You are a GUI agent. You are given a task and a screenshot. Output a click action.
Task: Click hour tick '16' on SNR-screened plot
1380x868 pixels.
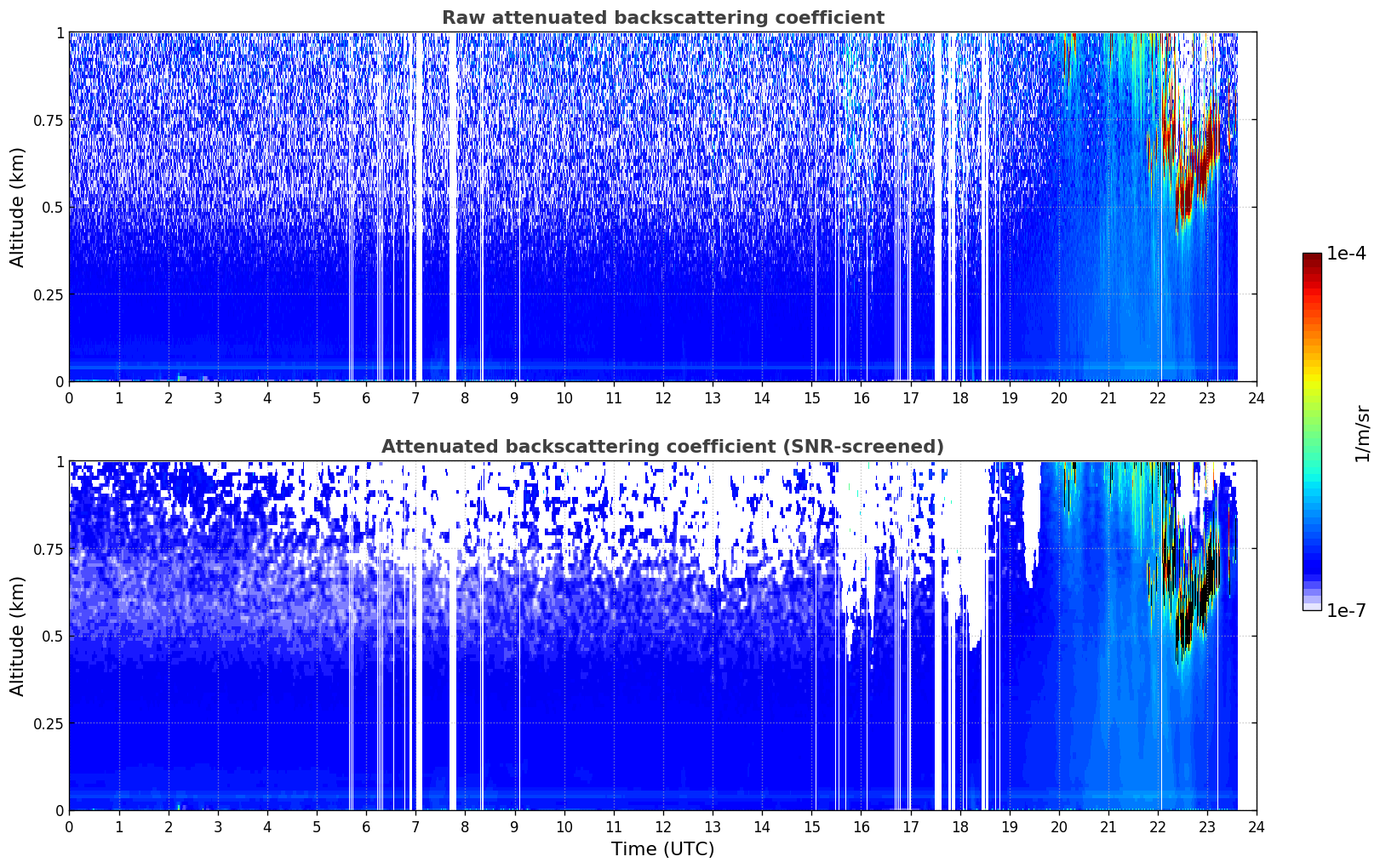861,827
